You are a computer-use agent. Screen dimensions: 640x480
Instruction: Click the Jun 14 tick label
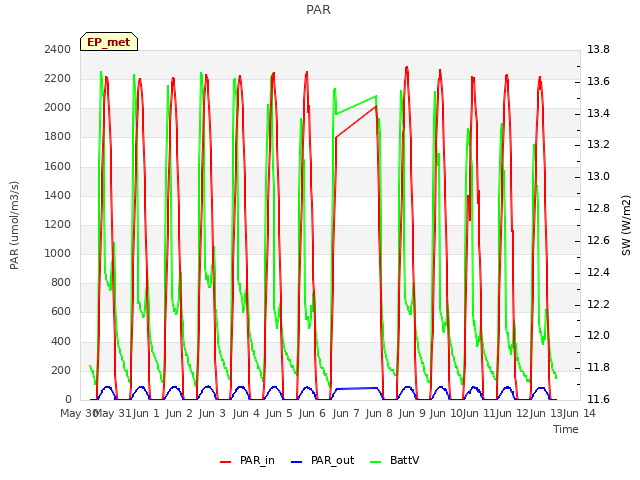click(x=579, y=413)
